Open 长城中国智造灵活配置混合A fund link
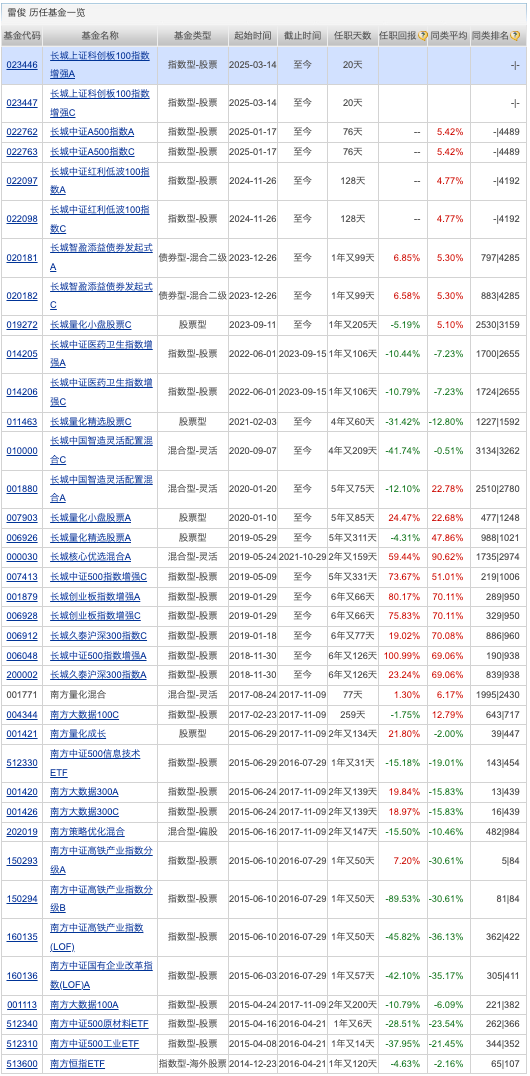Viewport: 530px width, 1076px height. pos(102,489)
